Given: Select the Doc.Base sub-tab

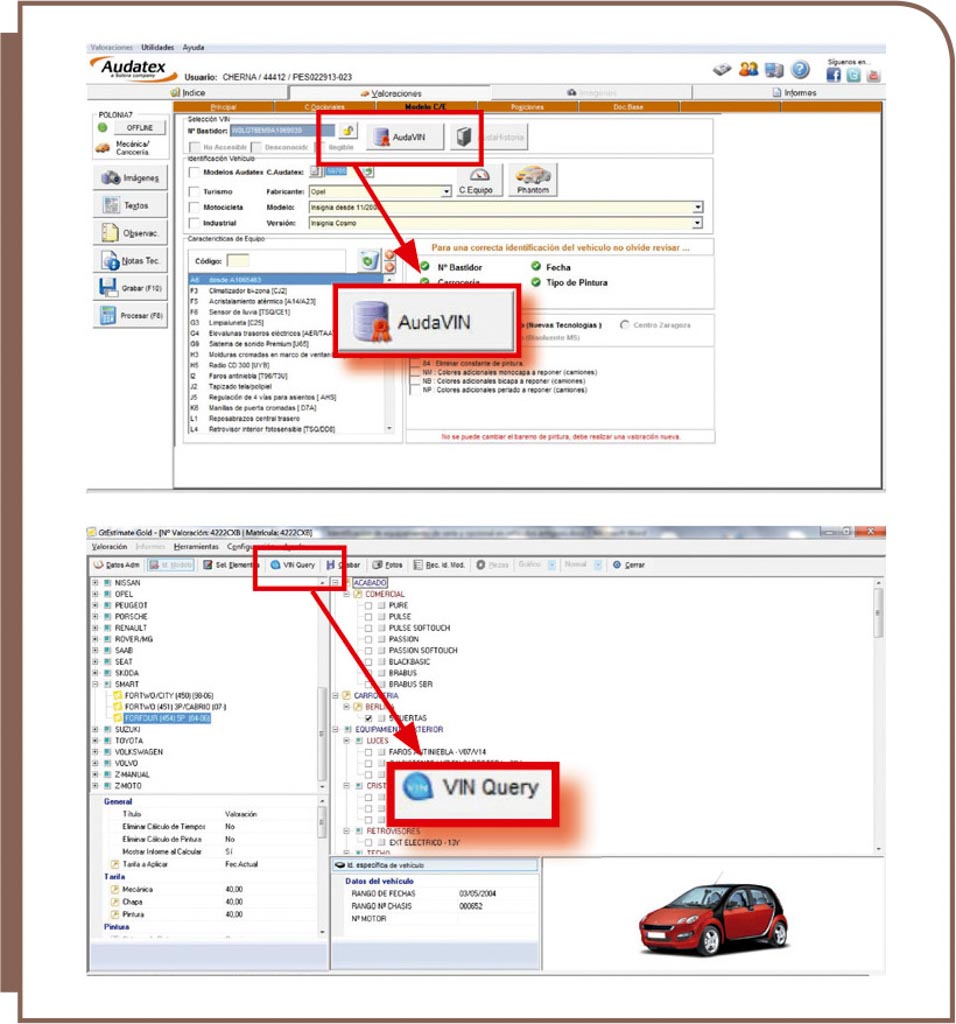Looking at the screenshot, I should [628, 107].
